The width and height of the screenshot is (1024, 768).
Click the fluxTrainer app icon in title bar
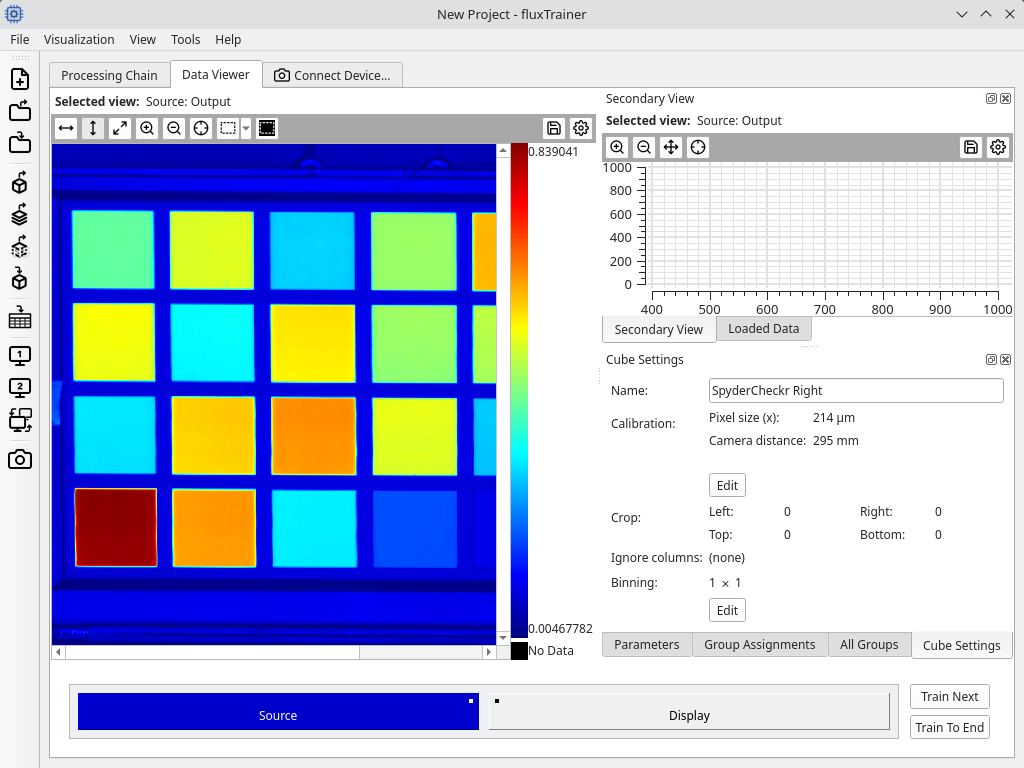[14, 14]
